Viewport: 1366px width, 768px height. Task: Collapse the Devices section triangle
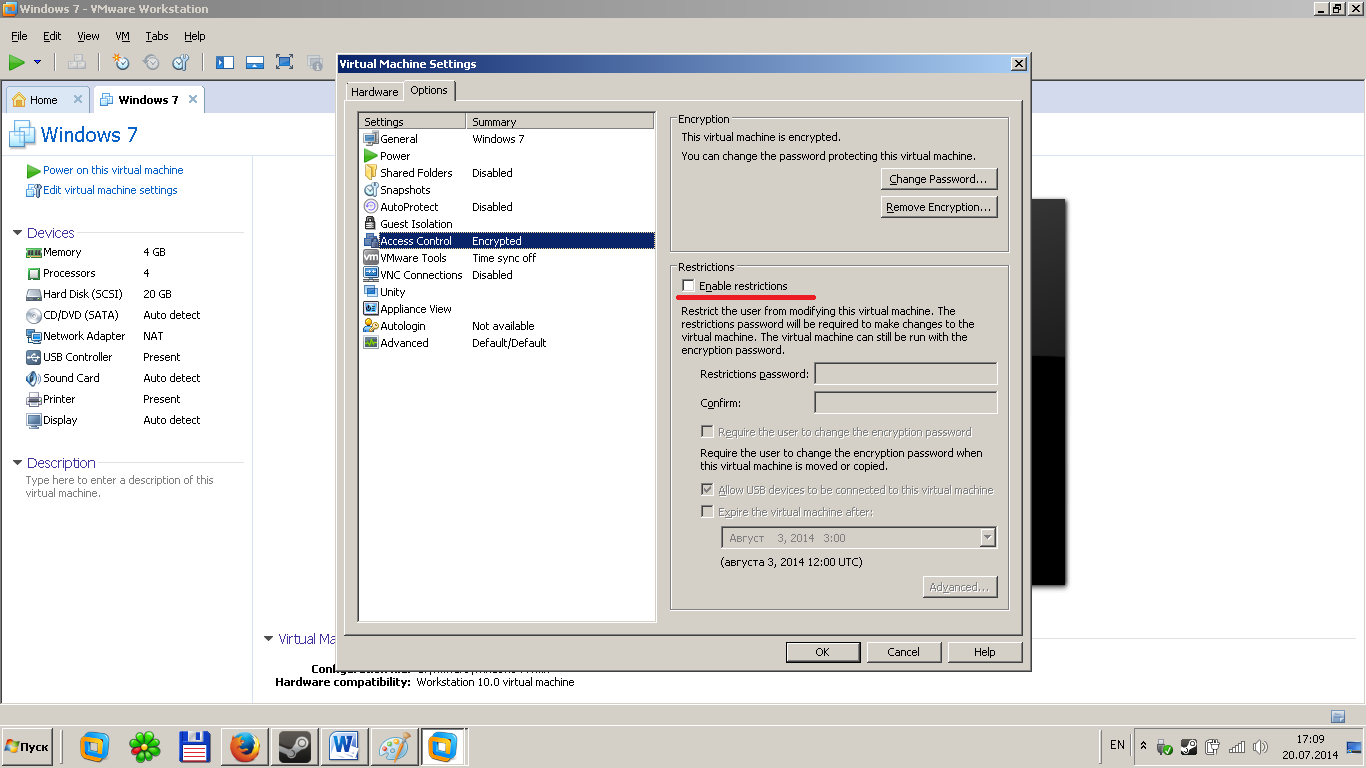point(17,233)
